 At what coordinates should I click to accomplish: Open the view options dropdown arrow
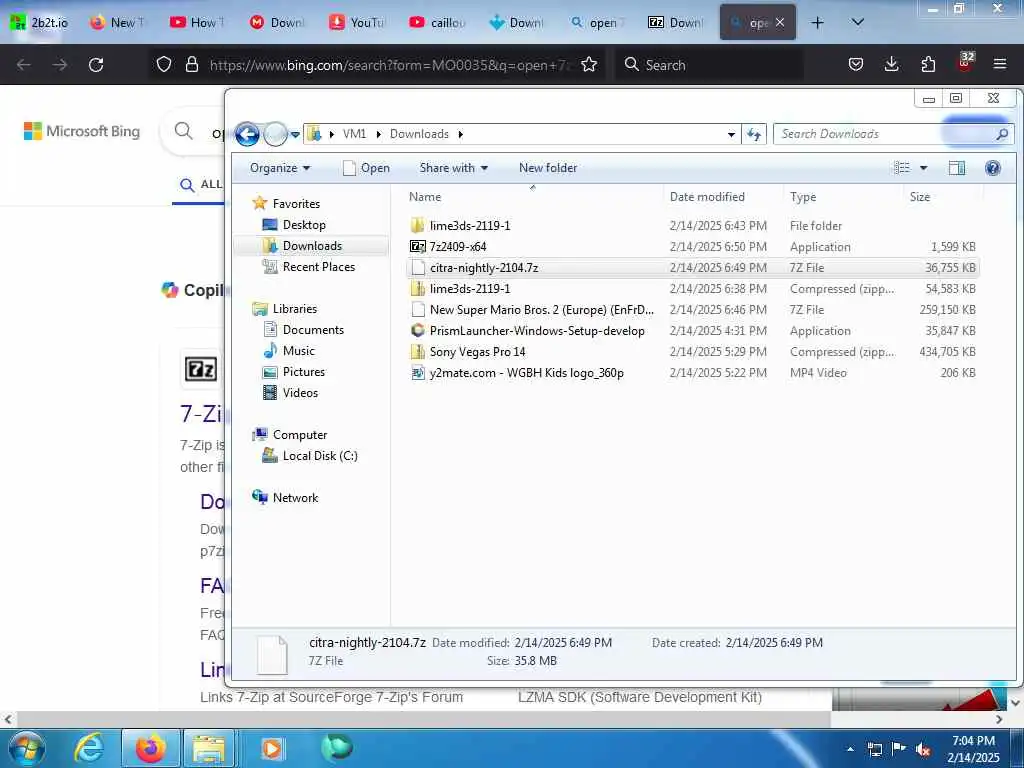[923, 168]
